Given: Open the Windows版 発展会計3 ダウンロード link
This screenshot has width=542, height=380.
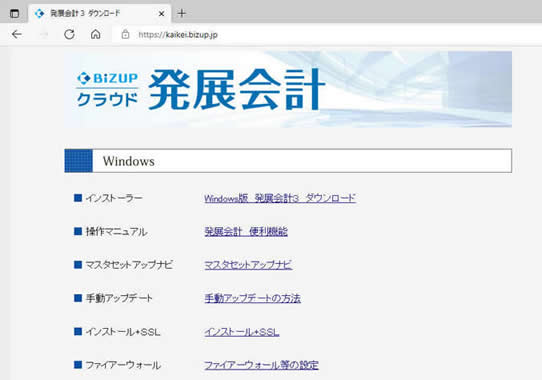Looking at the screenshot, I should click(280, 198).
